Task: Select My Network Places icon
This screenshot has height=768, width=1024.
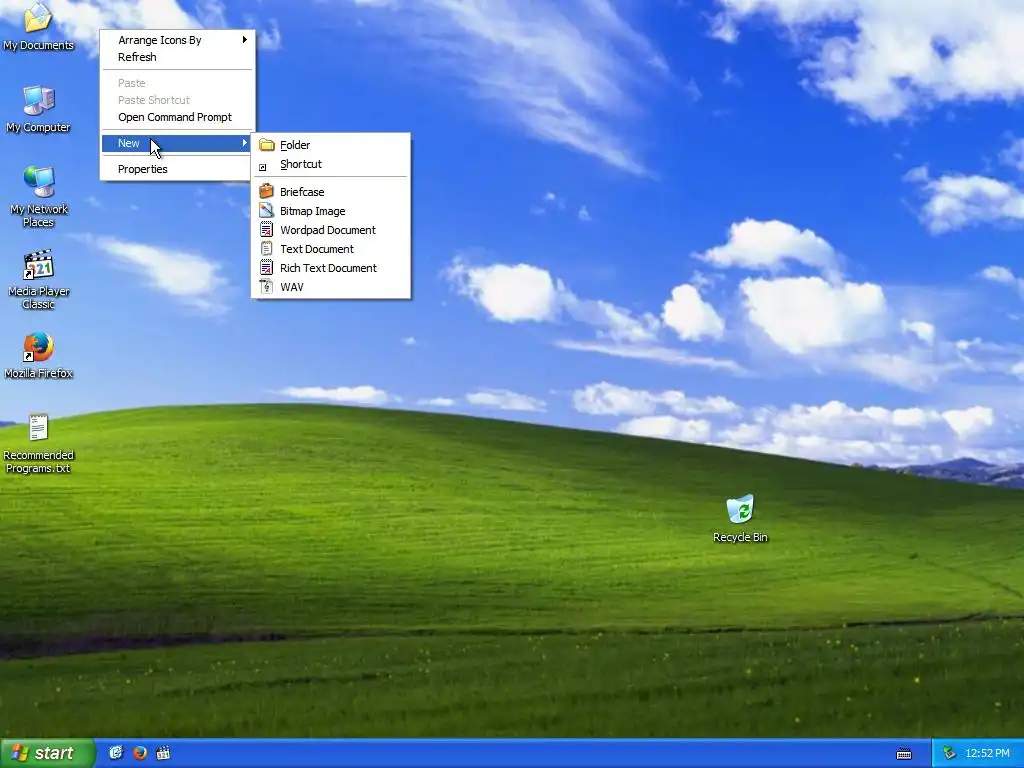Action: pos(38,196)
